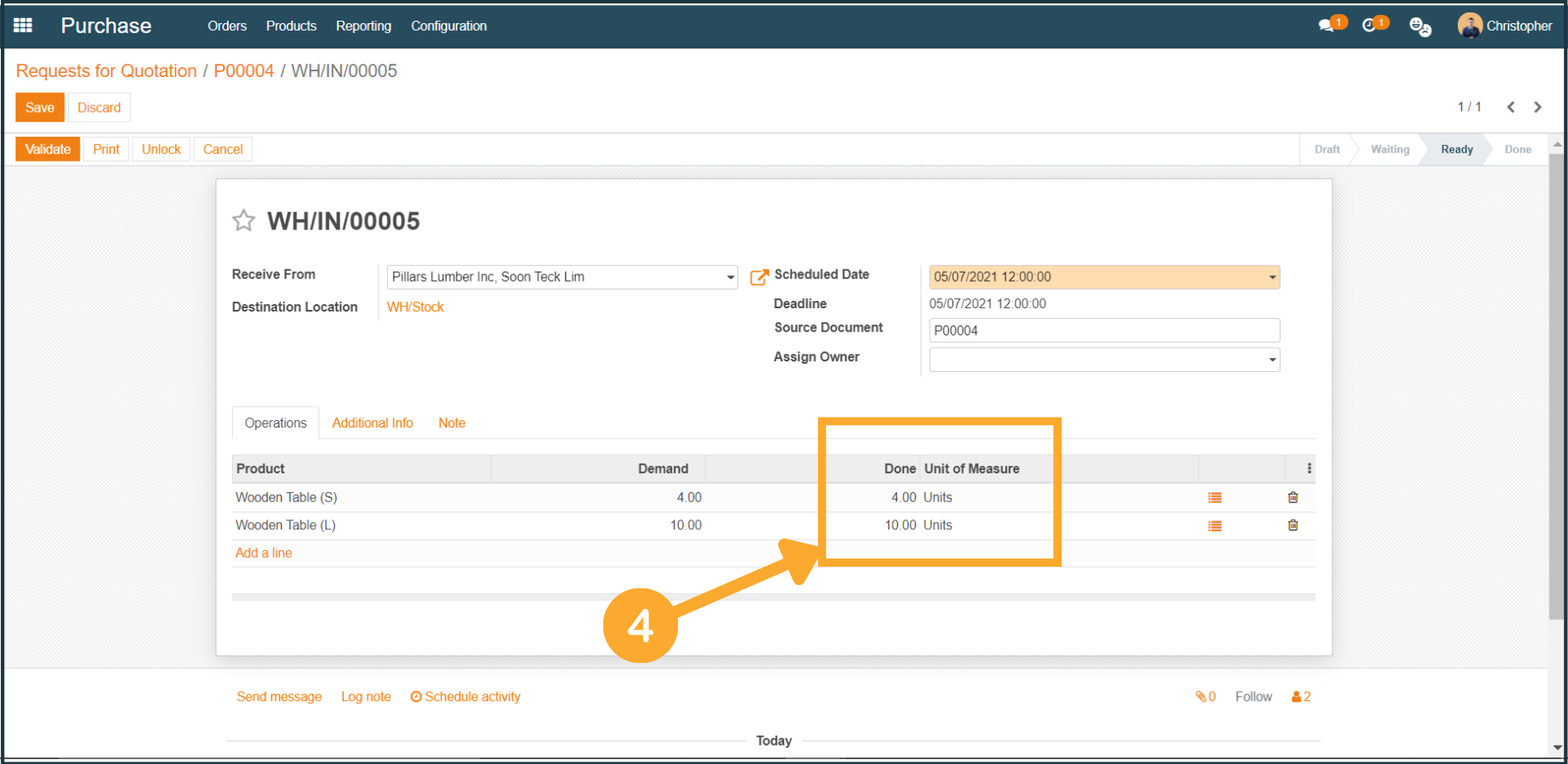
Task: Switch to the Additional Info tab
Action: (372, 423)
